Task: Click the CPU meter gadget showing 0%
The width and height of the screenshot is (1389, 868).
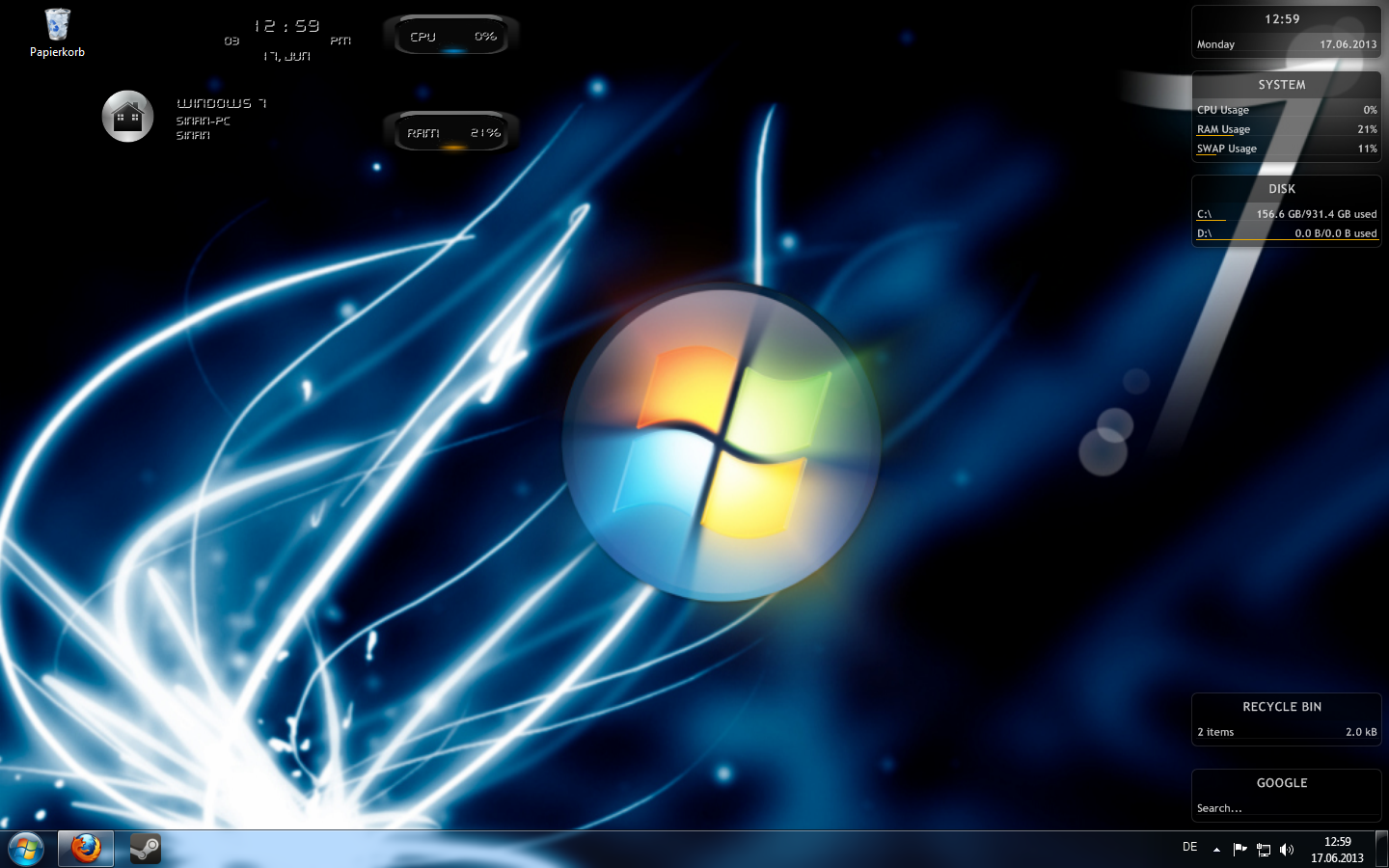Action: click(x=451, y=37)
